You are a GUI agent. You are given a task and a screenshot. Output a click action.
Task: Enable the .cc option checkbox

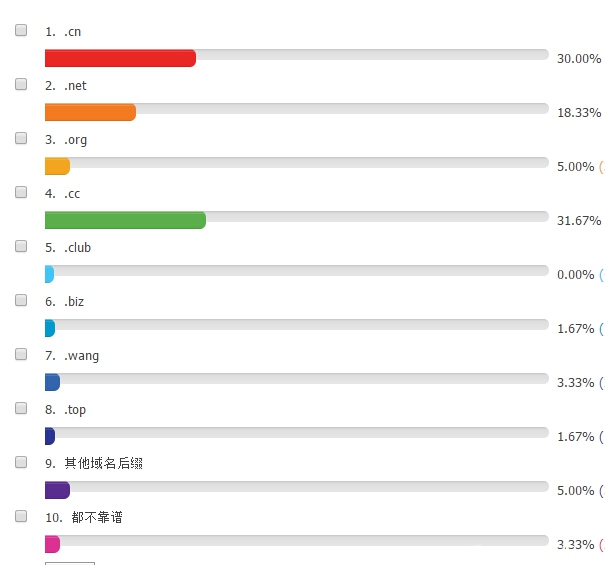(21, 192)
